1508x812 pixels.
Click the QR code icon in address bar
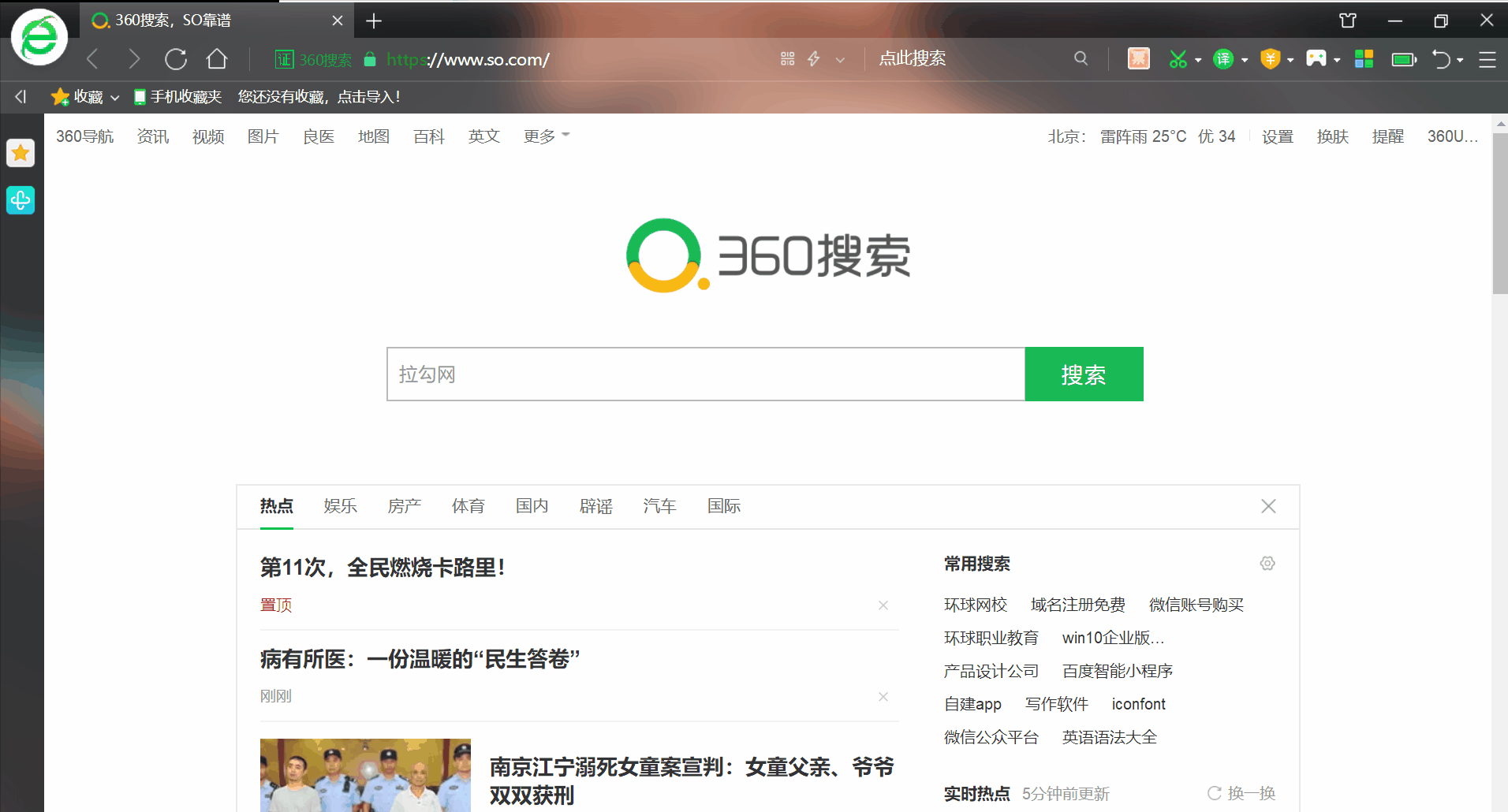tap(787, 59)
